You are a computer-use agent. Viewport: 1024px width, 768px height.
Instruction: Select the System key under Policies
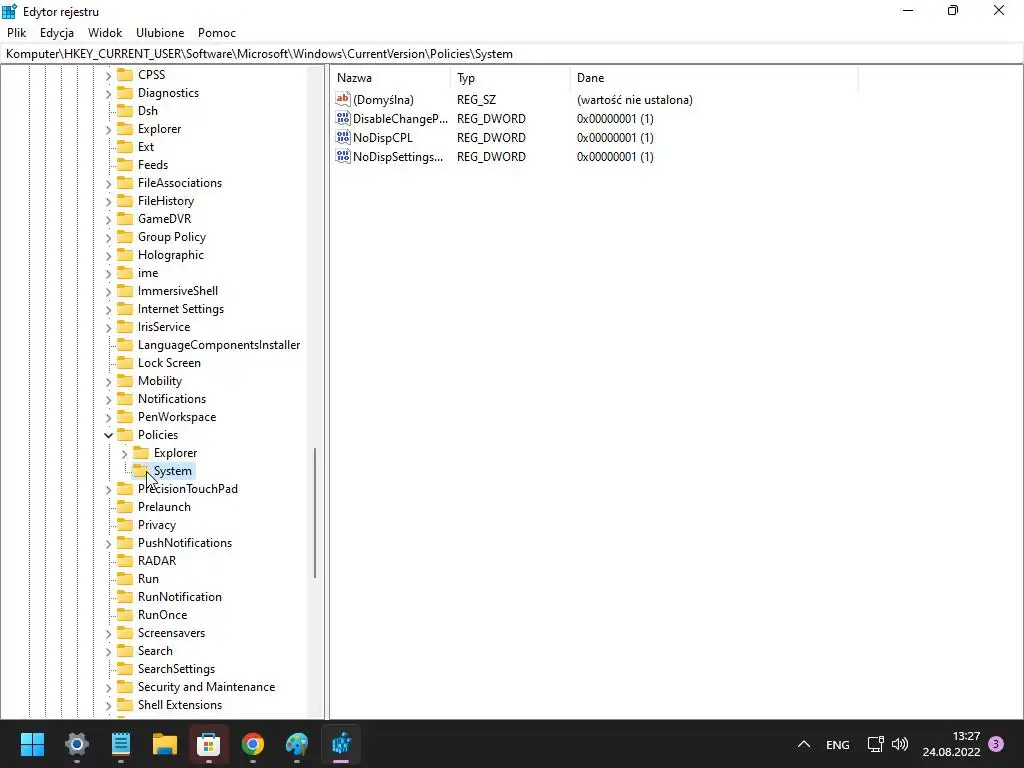coord(173,471)
